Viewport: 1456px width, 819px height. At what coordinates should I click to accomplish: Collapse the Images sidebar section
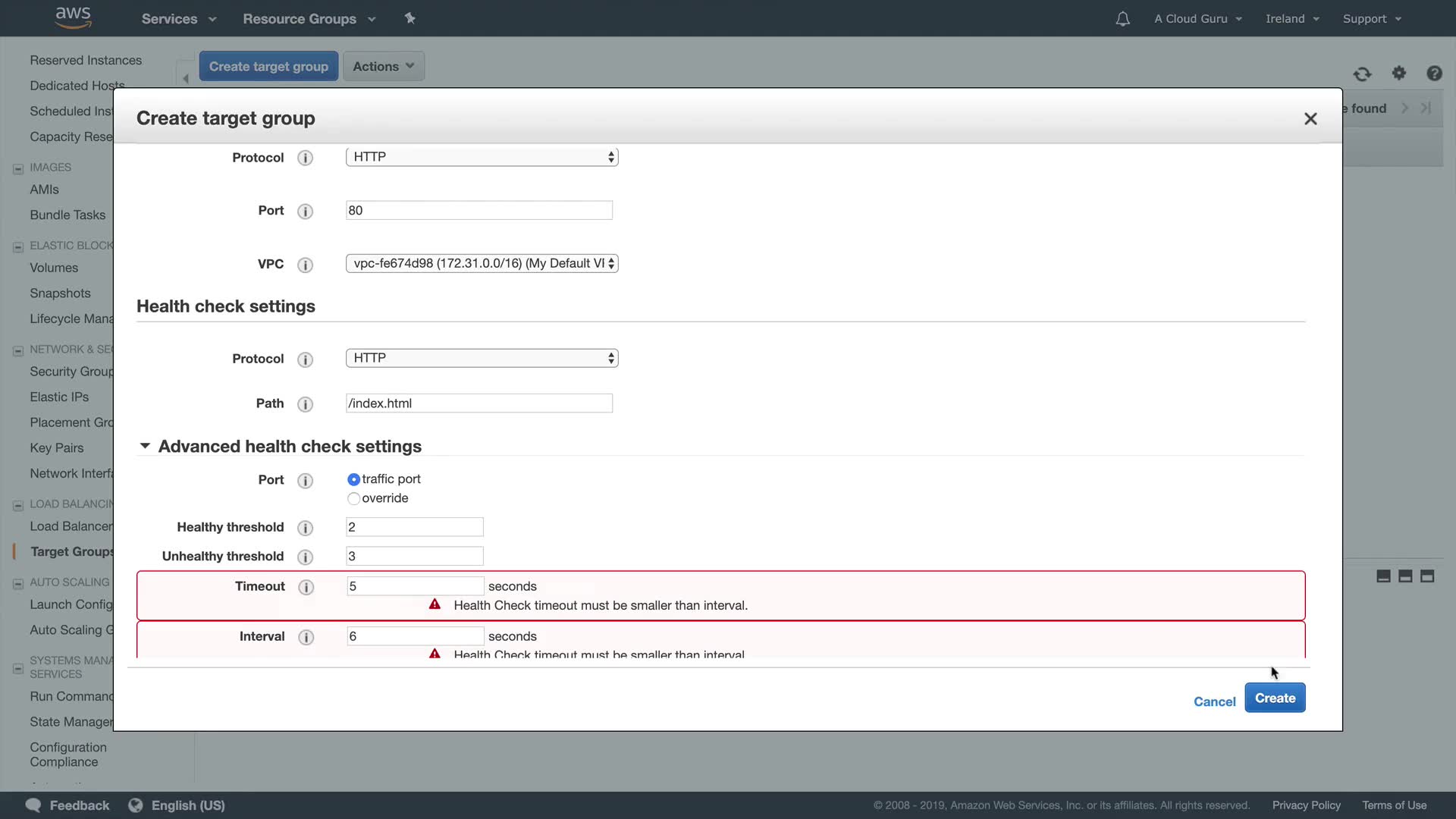click(x=18, y=168)
